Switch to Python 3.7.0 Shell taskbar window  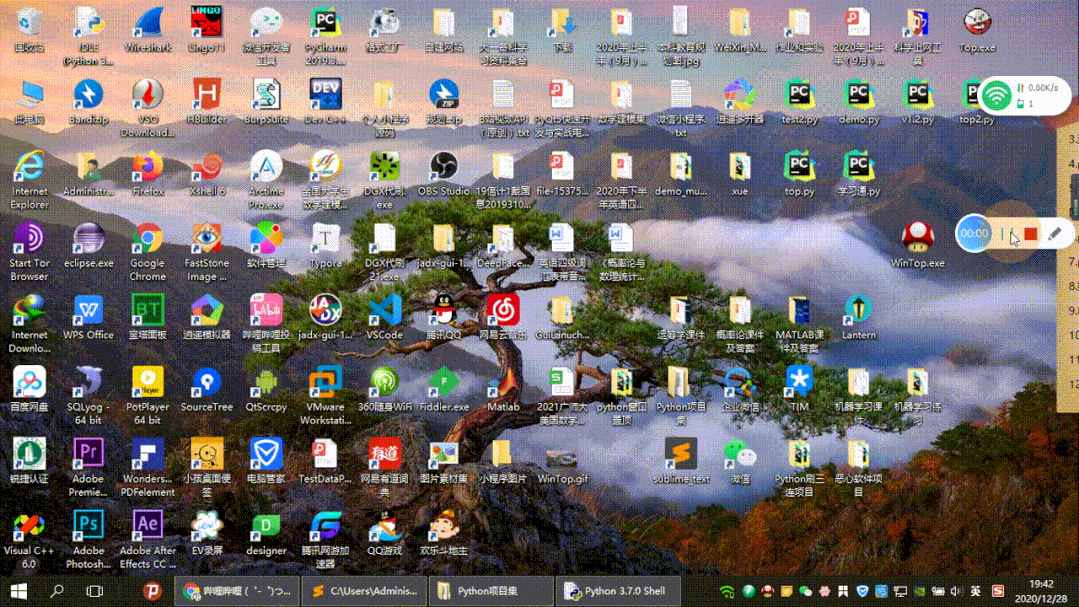[x=617, y=590]
